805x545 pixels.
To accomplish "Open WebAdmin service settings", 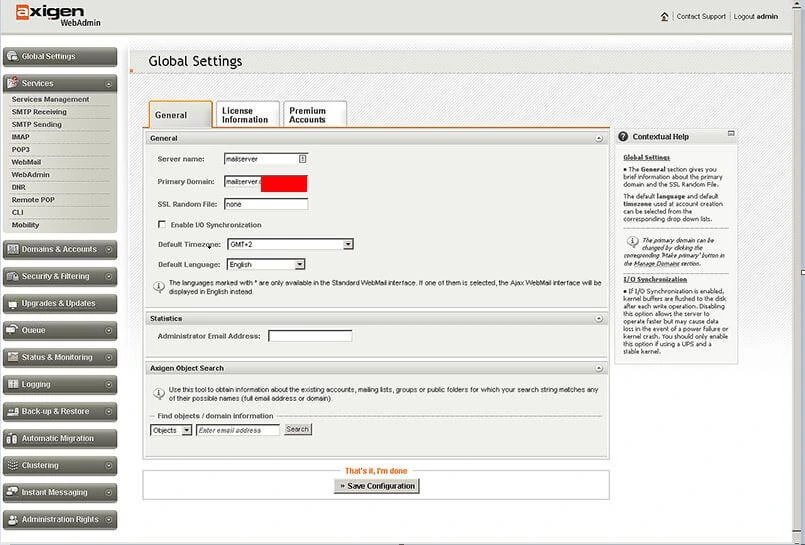I will (x=30, y=174).
